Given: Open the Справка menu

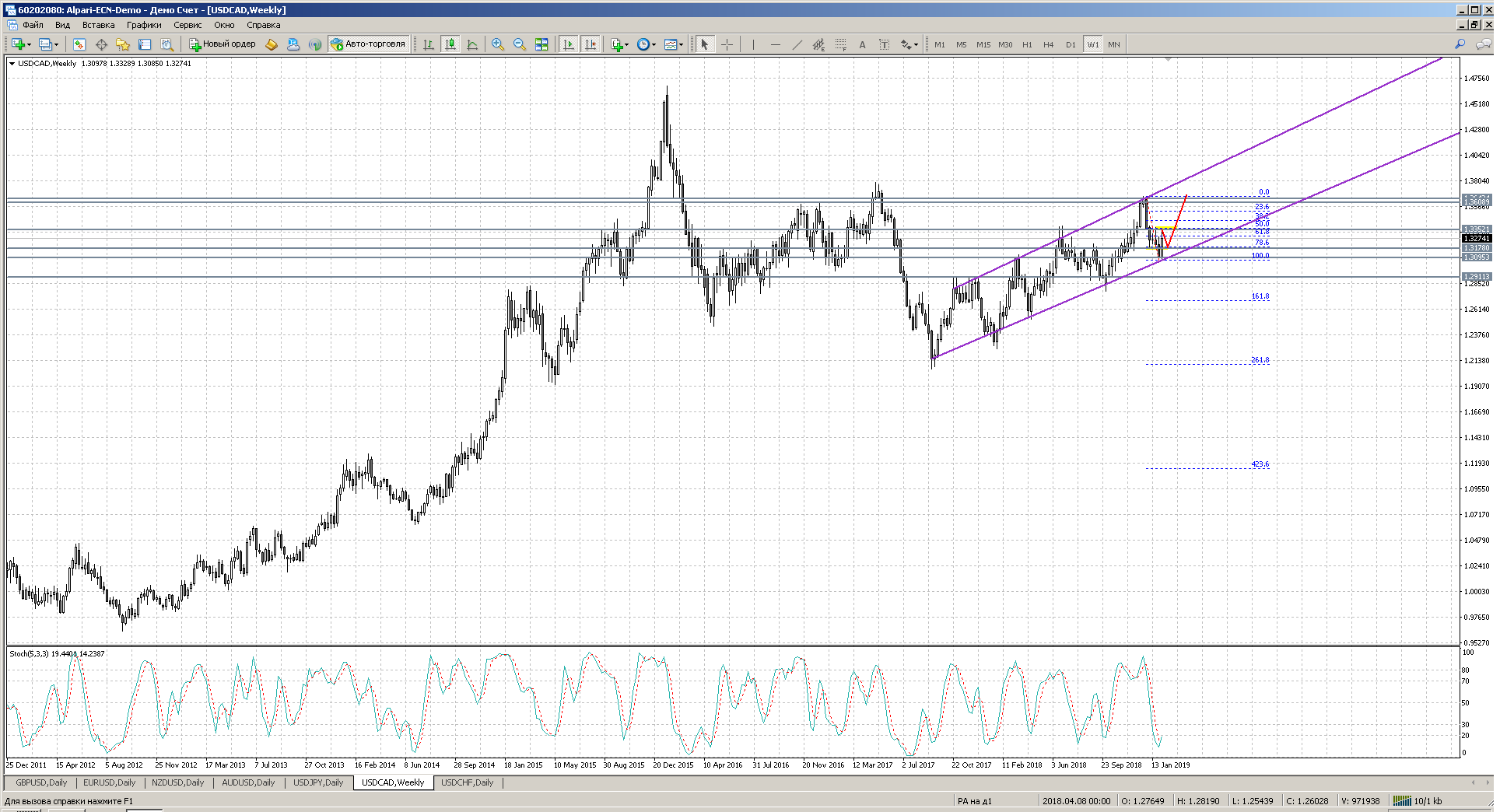Looking at the screenshot, I should coord(263,25).
